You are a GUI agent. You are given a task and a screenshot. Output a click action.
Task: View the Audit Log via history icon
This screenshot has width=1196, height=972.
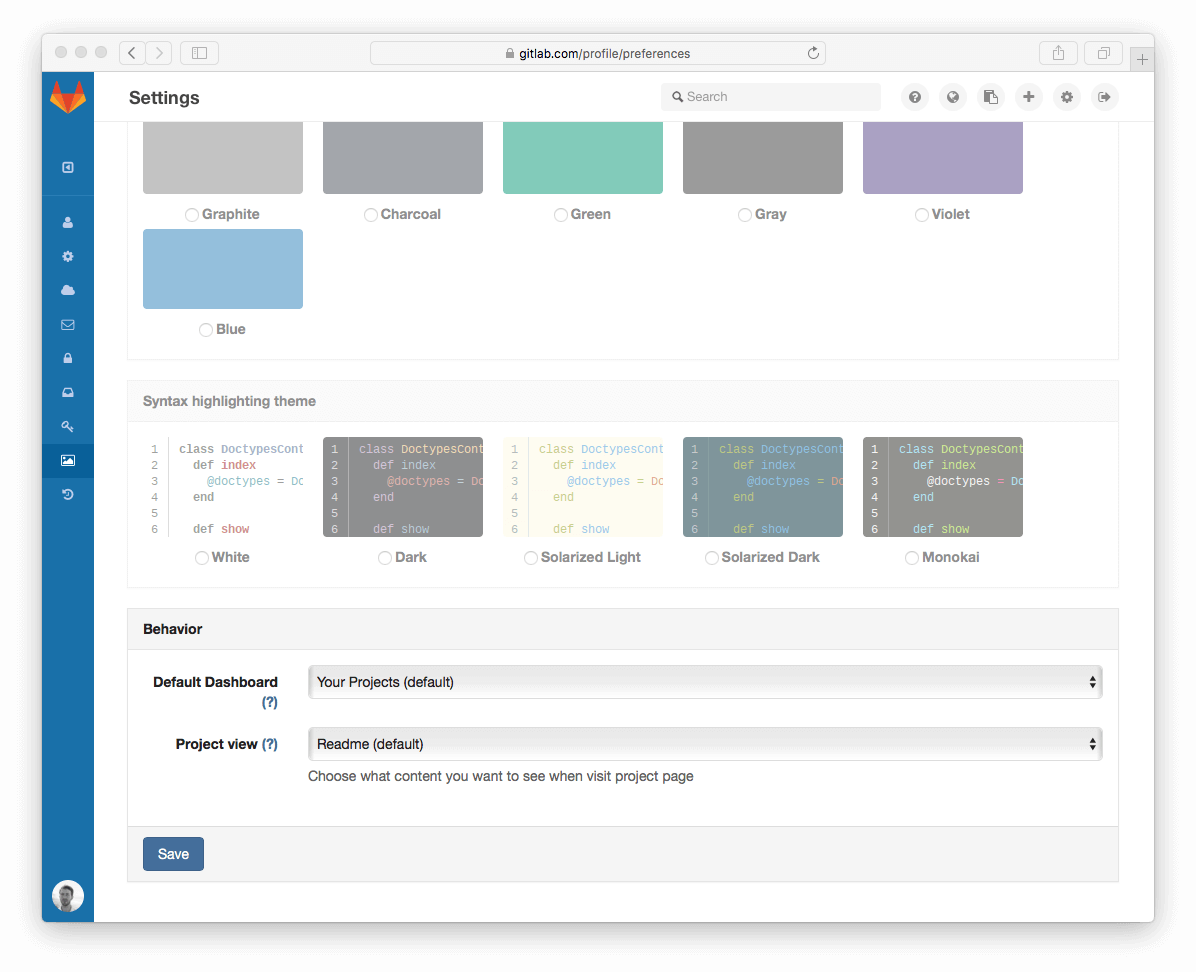pyautogui.click(x=67, y=494)
